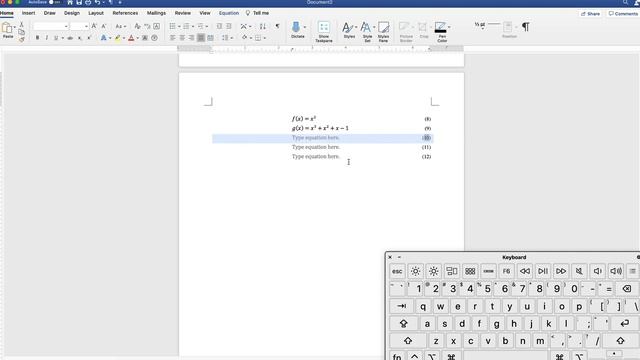Click the Styles gallery button
This screenshot has width=640, height=360.
click(349, 29)
